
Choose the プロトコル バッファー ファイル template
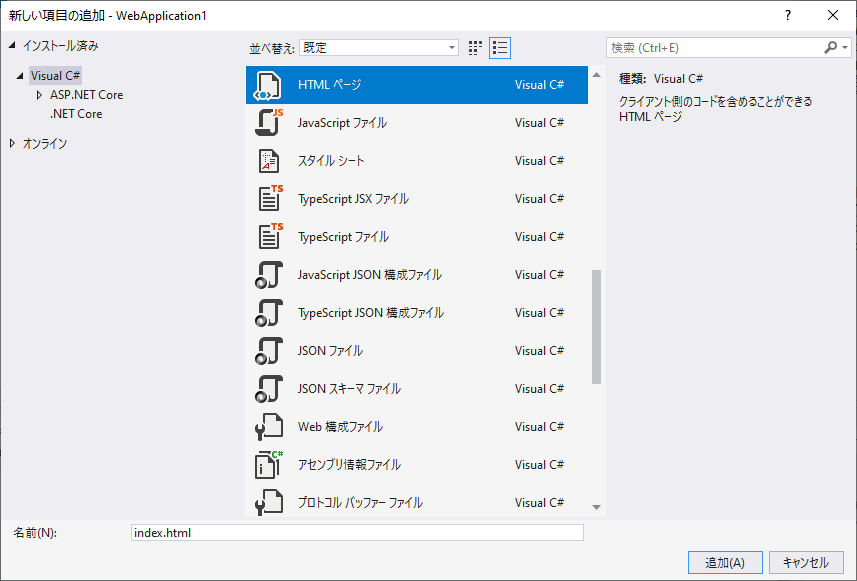[x=417, y=501]
